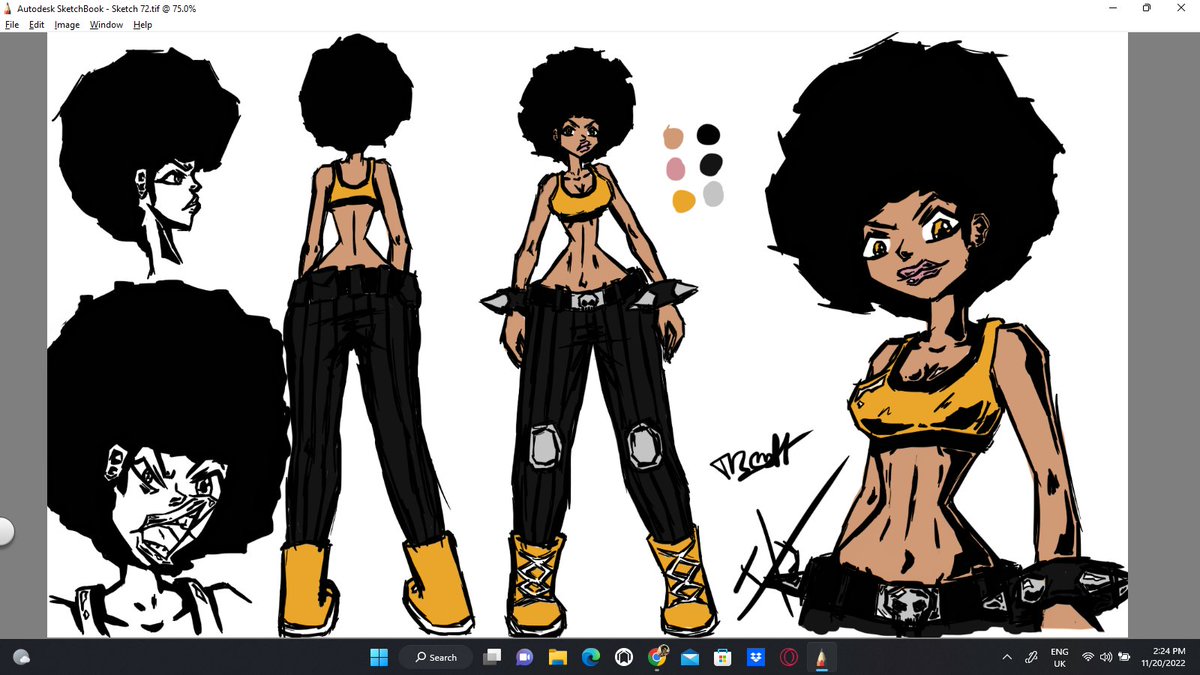Open the Help menu
This screenshot has width=1200, height=675.
[x=143, y=24]
